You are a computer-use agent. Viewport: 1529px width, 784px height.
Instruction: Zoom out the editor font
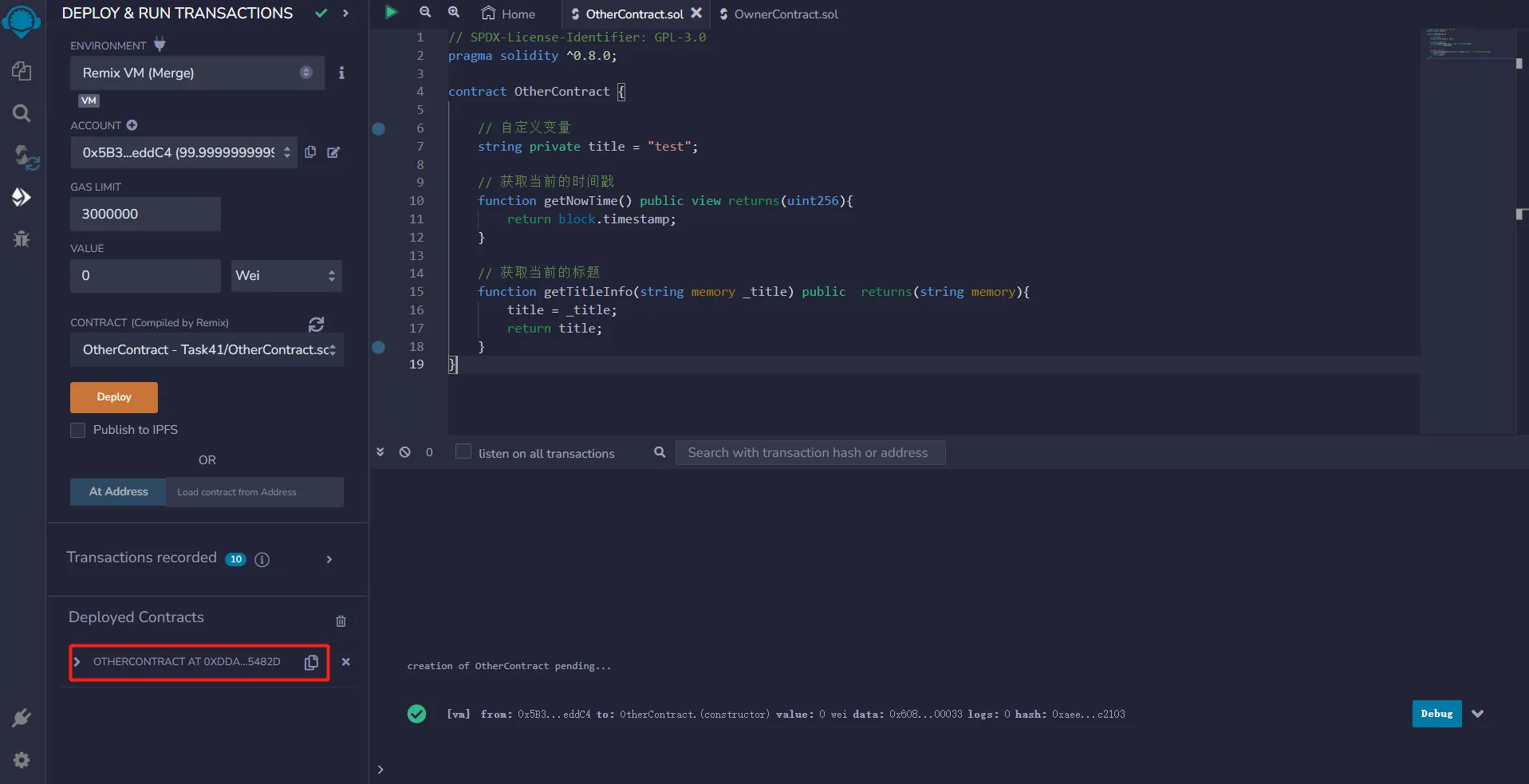pos(425,12)
